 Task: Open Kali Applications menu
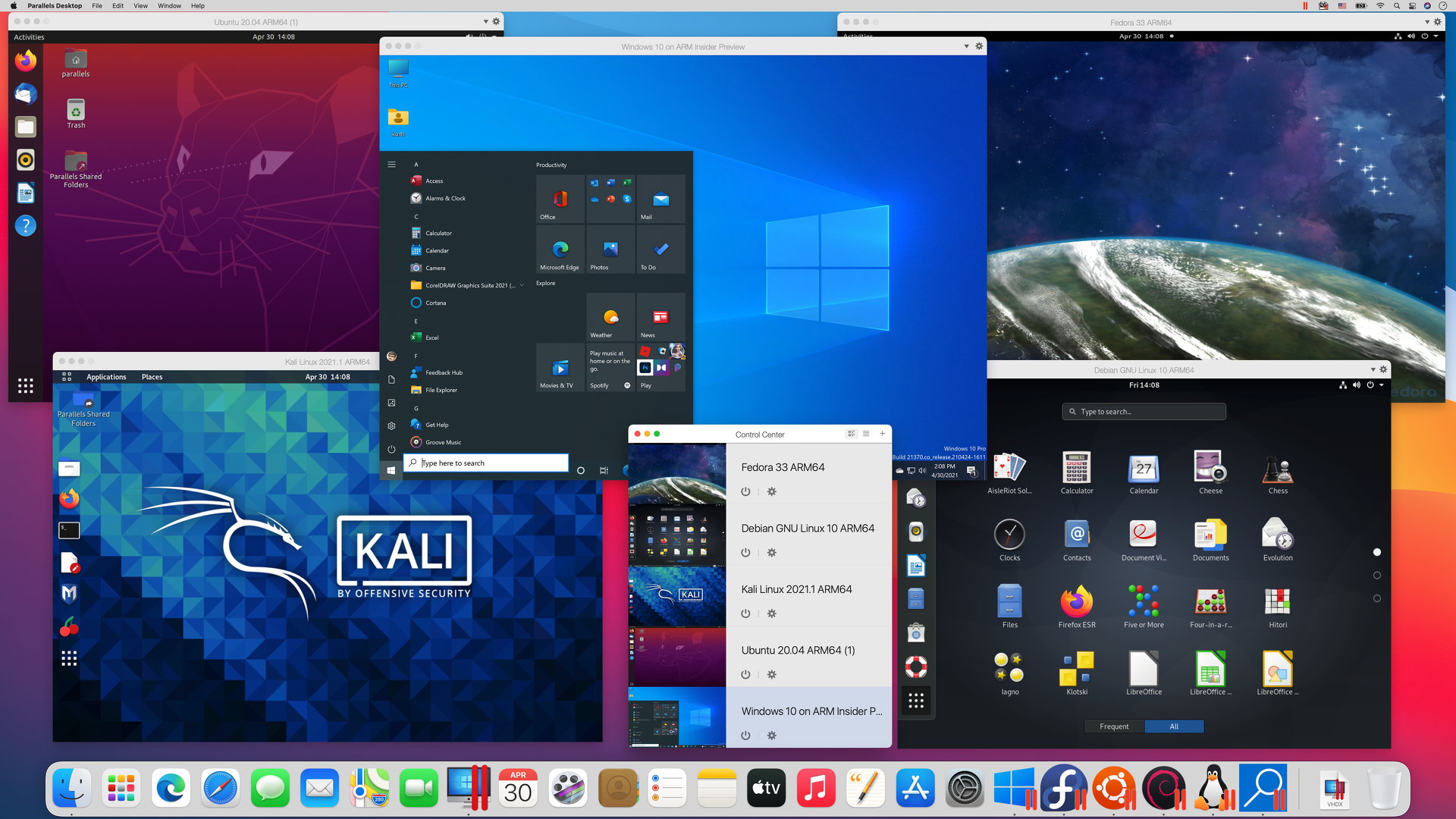(x=106, y=377)
